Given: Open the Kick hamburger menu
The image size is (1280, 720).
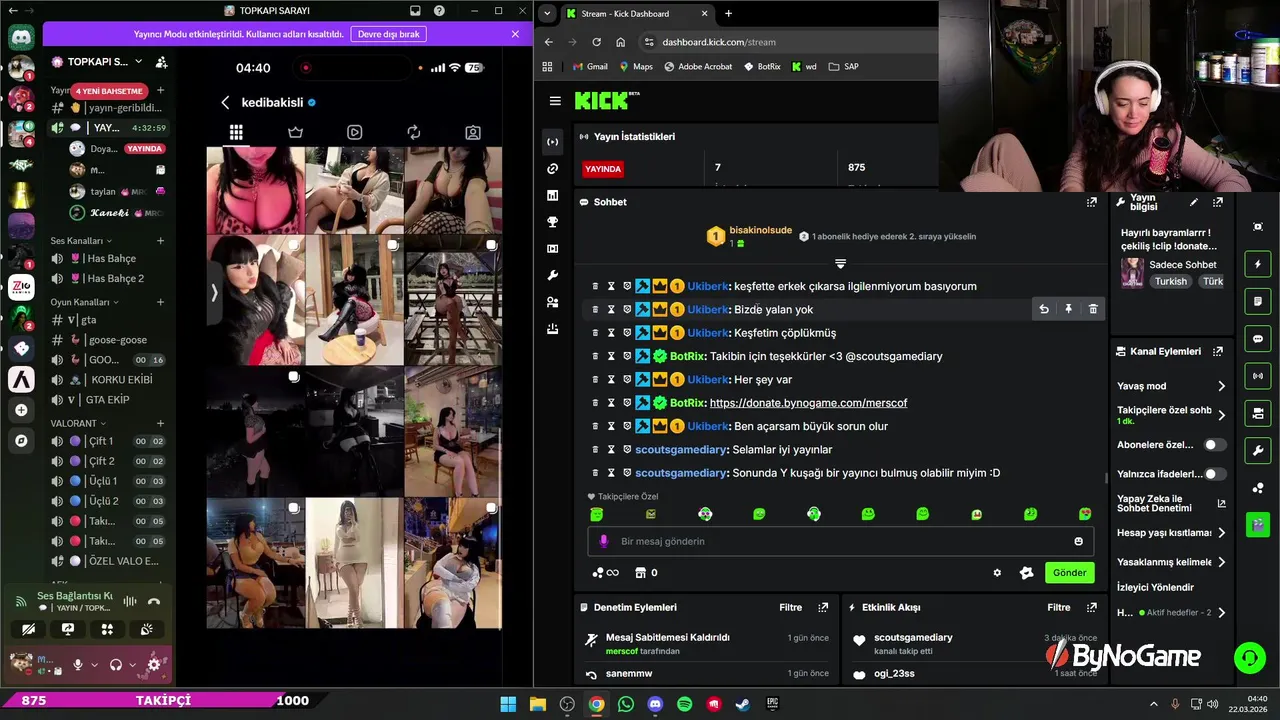Looking at the screenshot, I should (x=555, y=101).
